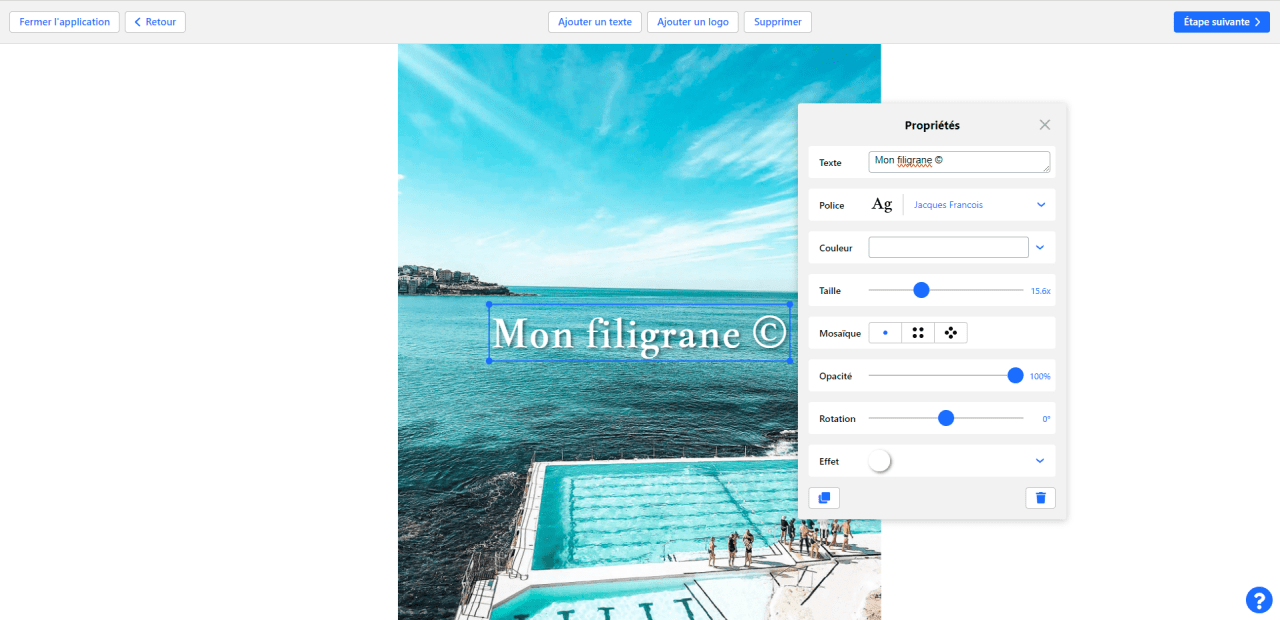Click into the Texte input field
This screenshot has width=1280, height=620.
point(959,162)
